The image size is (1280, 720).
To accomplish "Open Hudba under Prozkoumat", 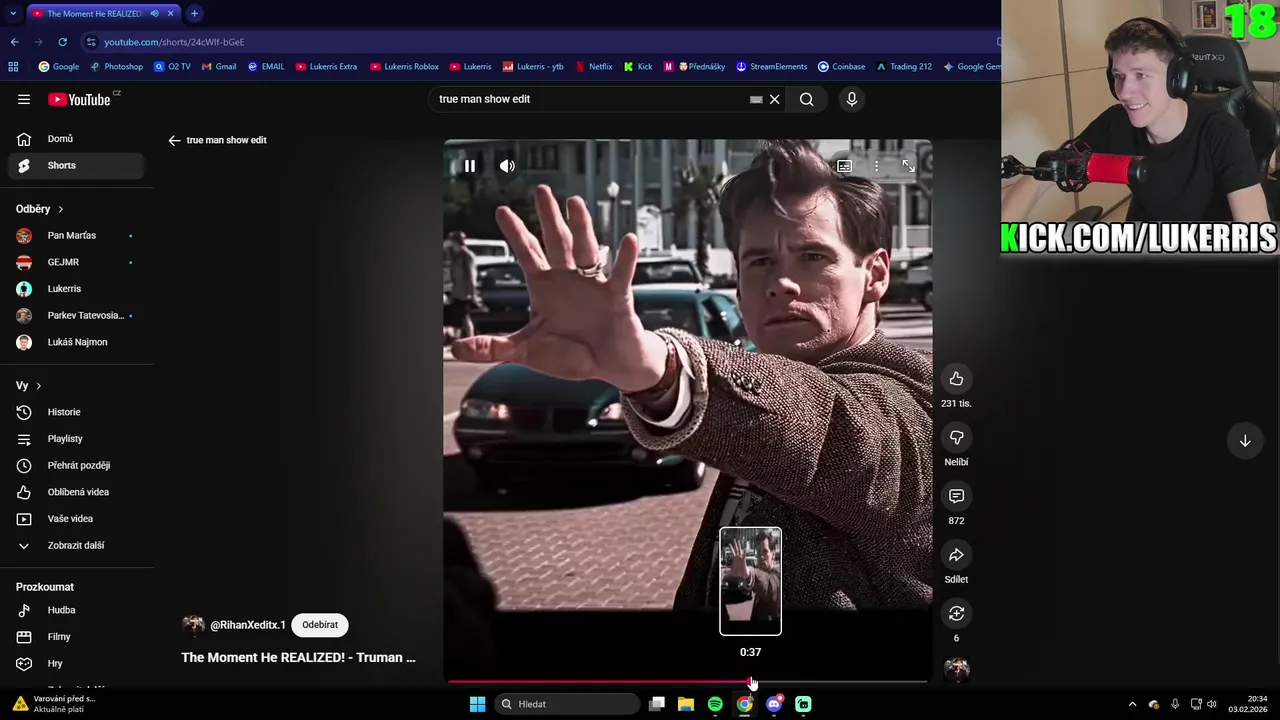I will click(76, 610).
